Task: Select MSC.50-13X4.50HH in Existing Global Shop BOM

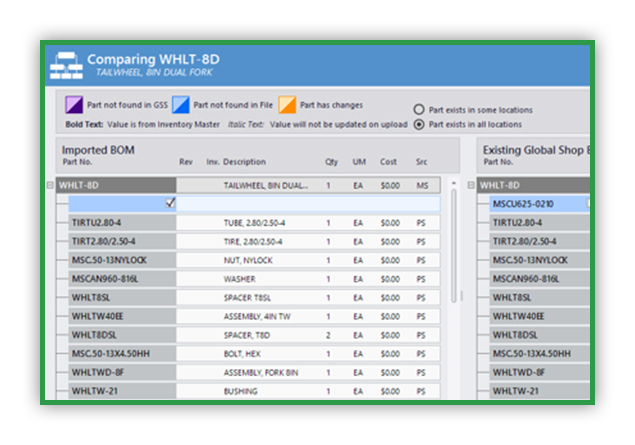Action: point(539,353)
